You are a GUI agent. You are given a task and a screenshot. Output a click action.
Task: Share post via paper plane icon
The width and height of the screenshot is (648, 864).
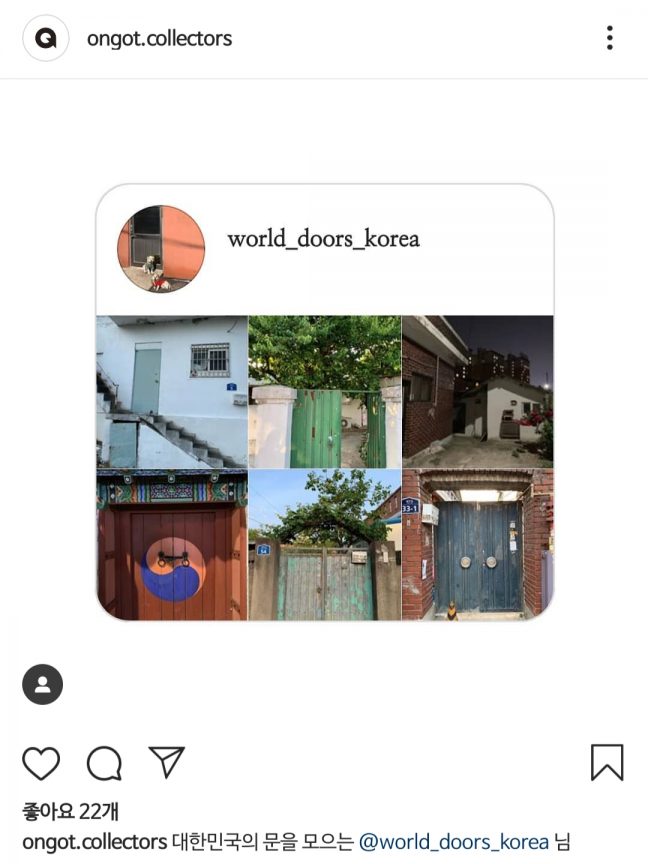(x=166, y=762)
